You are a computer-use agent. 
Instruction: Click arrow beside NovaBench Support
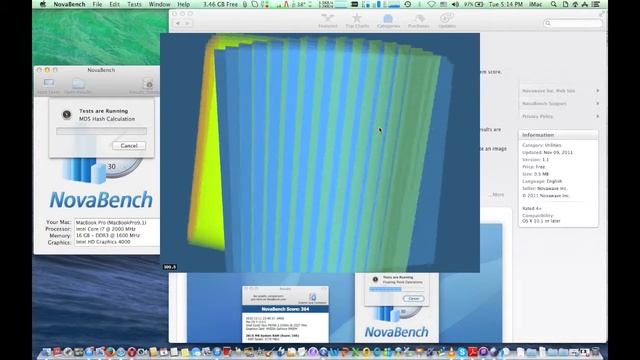click(x=598, y=103)
